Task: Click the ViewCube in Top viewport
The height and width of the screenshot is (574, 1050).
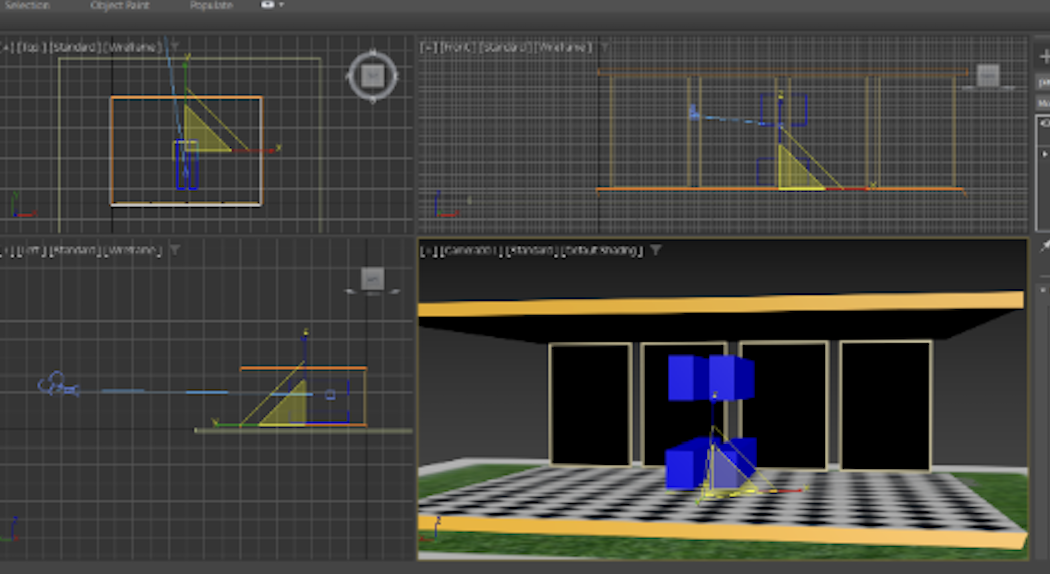Action: click(x=373, y=76)
